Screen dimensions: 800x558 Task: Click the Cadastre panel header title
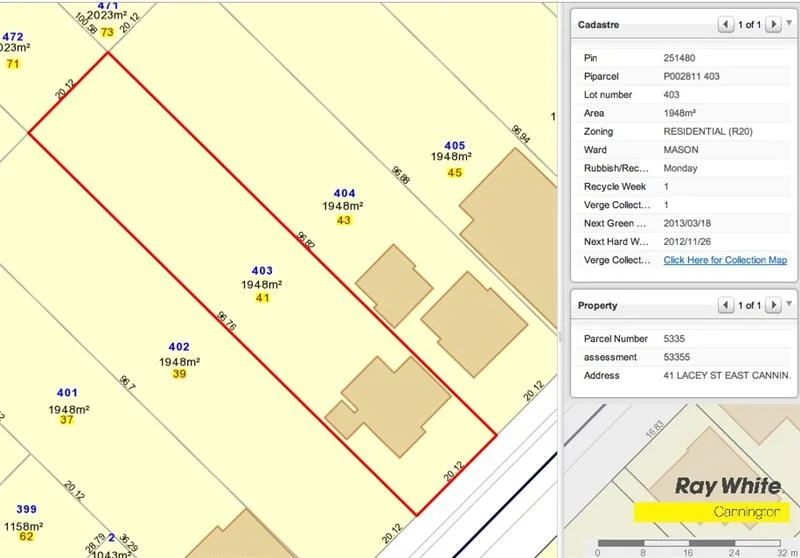pyautogui.click(x=601, y=24)
